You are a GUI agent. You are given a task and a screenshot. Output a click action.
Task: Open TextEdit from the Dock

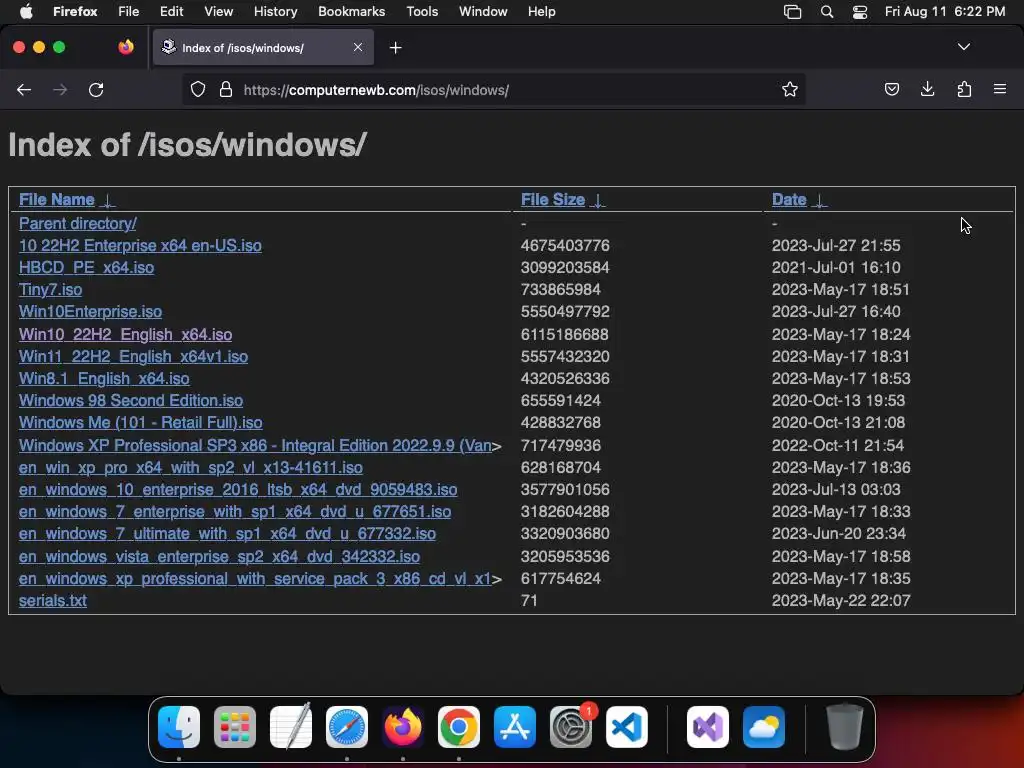(291, 726)
